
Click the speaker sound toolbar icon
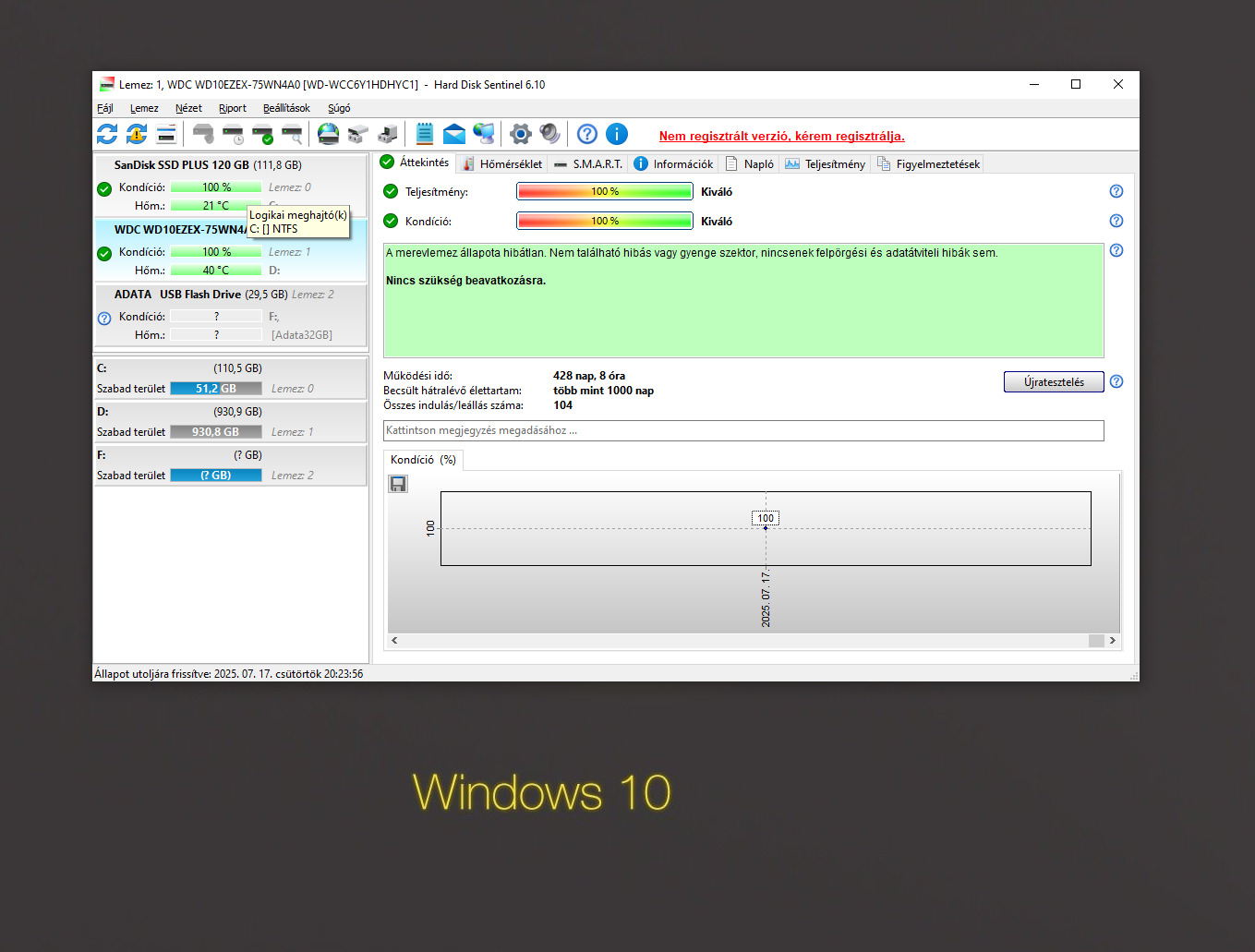point(550,134)
